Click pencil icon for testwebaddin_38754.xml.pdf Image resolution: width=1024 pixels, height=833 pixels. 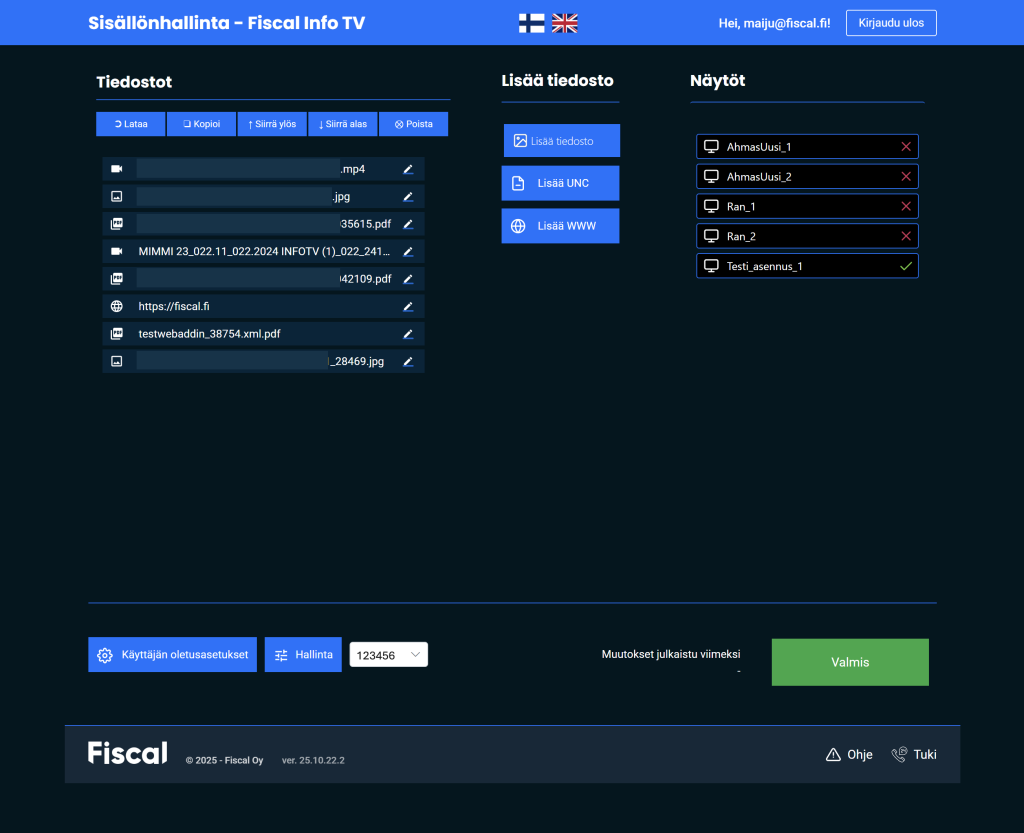pos(408,334)
